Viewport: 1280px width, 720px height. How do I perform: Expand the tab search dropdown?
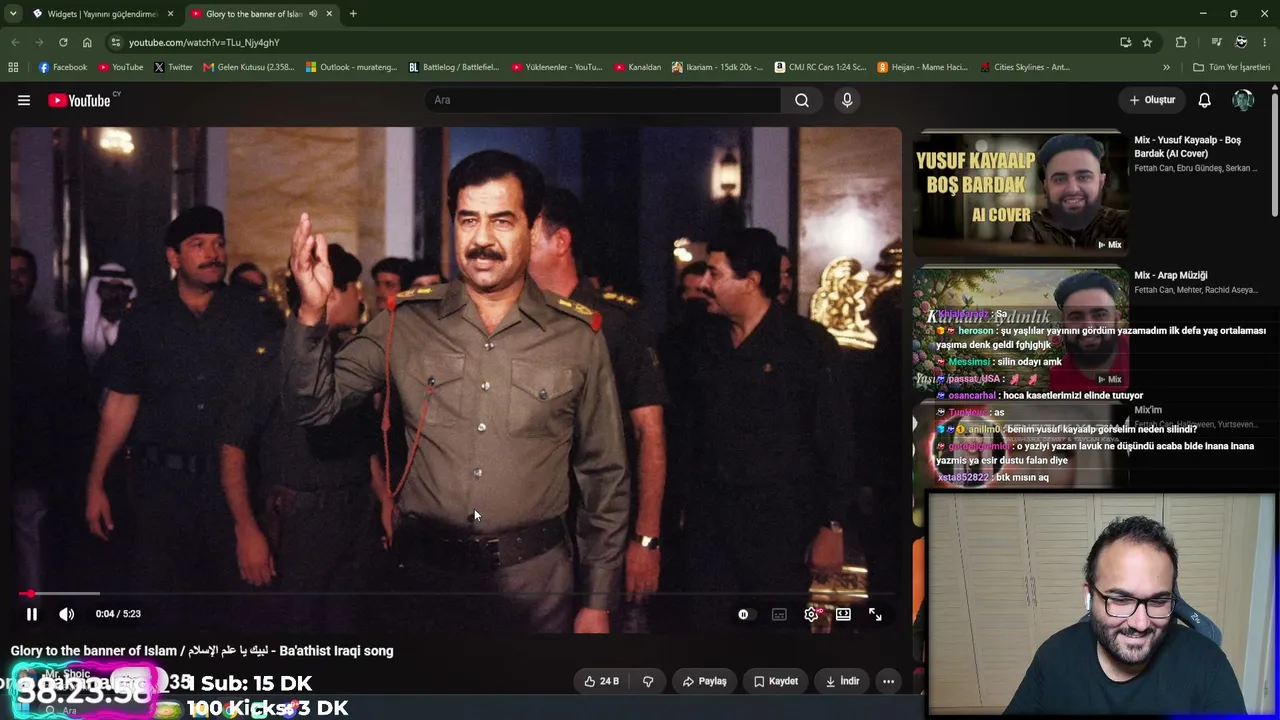click(x=13, y=14)
